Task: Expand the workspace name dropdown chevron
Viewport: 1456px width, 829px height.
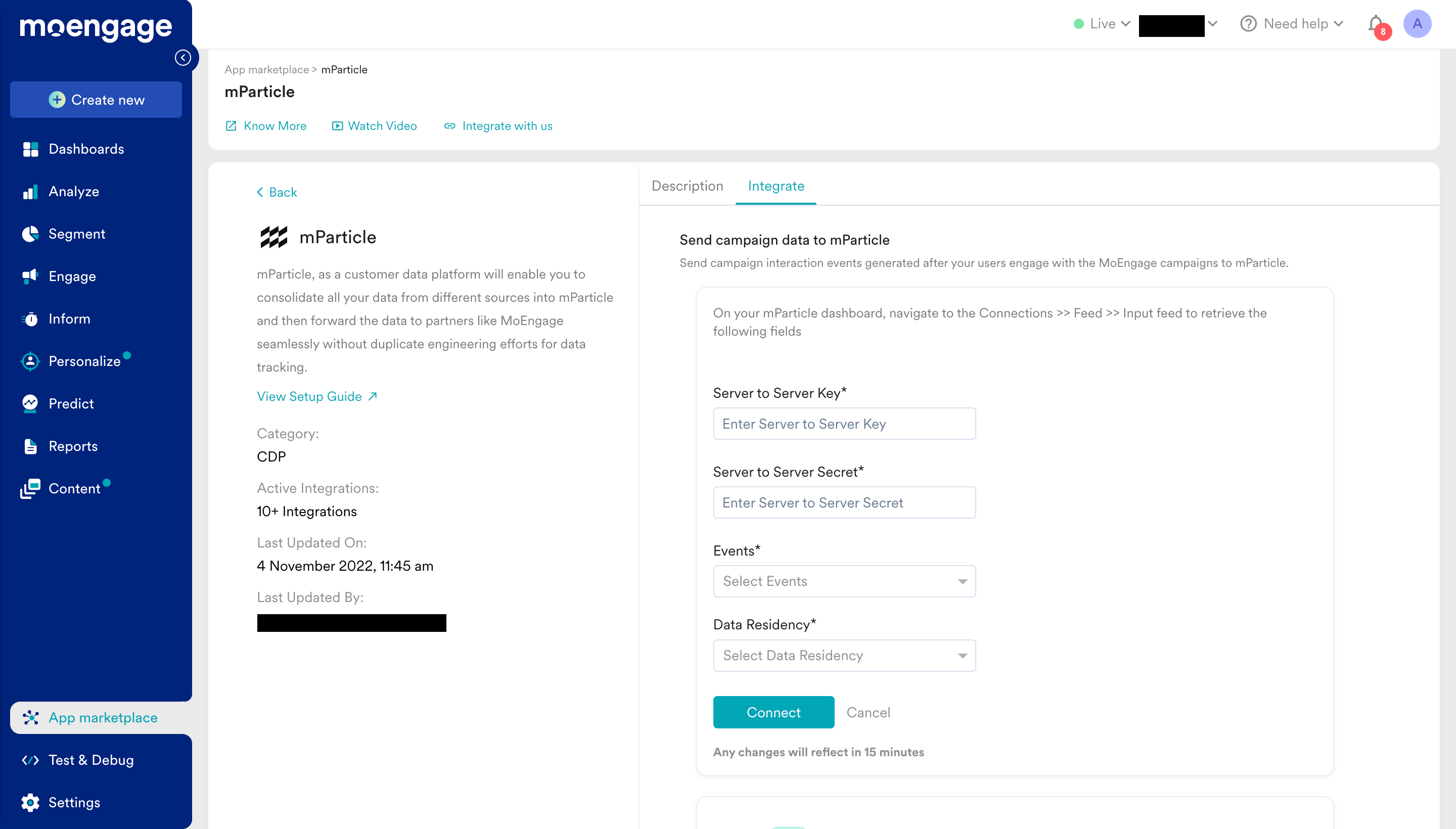Action: click(x=1212, y=24)
